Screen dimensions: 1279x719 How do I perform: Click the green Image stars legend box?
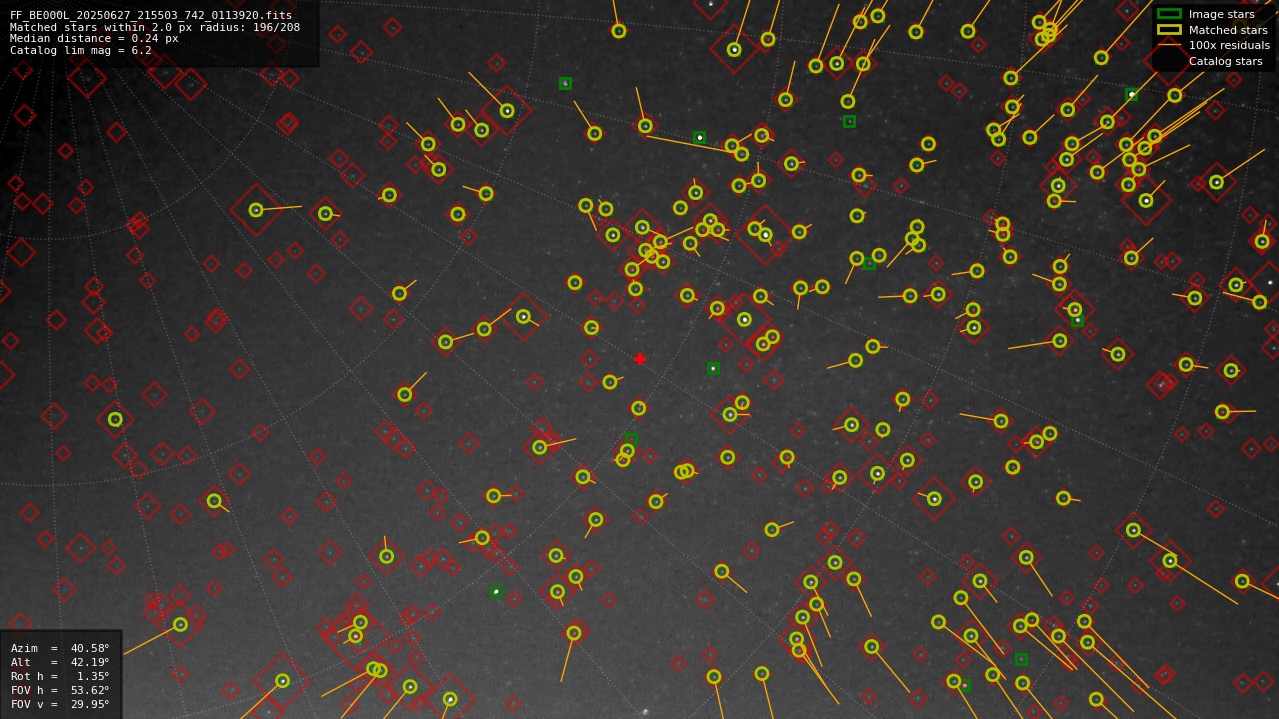pos(1169,14)
